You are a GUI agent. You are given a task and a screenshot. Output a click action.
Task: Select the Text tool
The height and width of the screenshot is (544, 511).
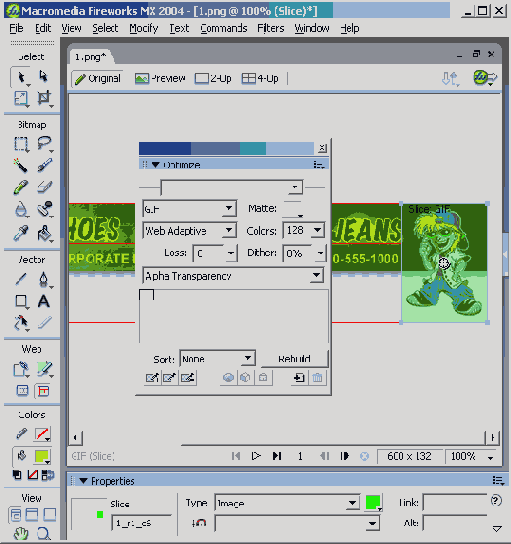coord(44,301)
